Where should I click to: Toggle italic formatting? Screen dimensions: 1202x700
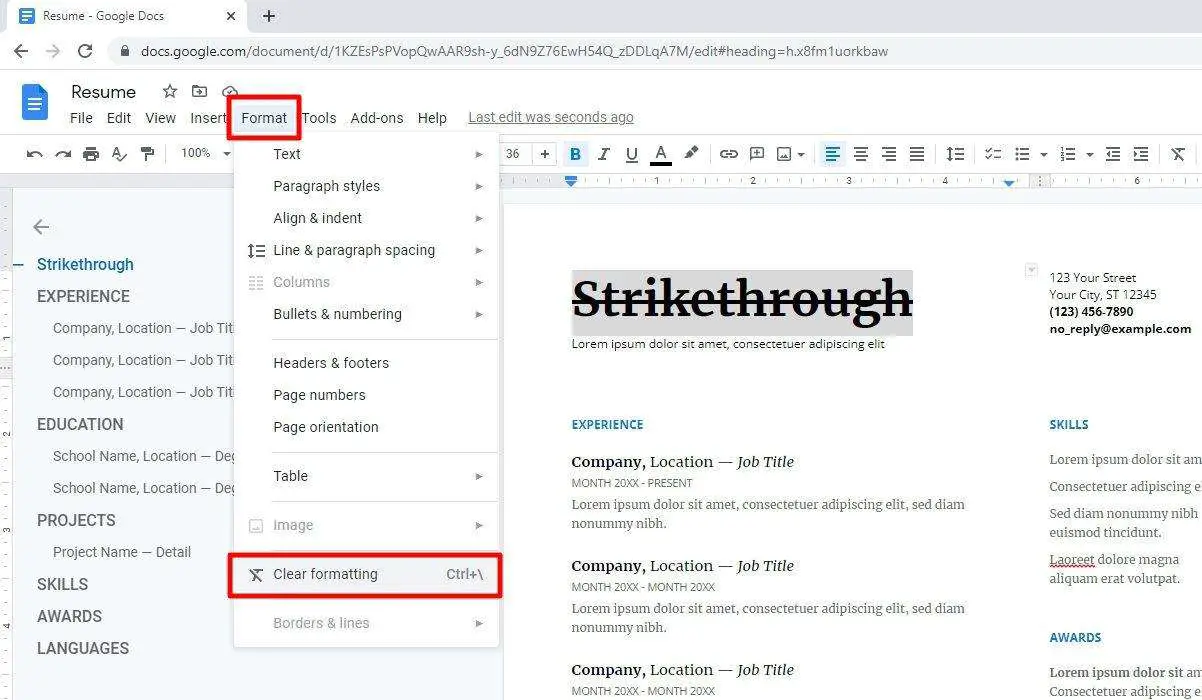pos(603,154)
